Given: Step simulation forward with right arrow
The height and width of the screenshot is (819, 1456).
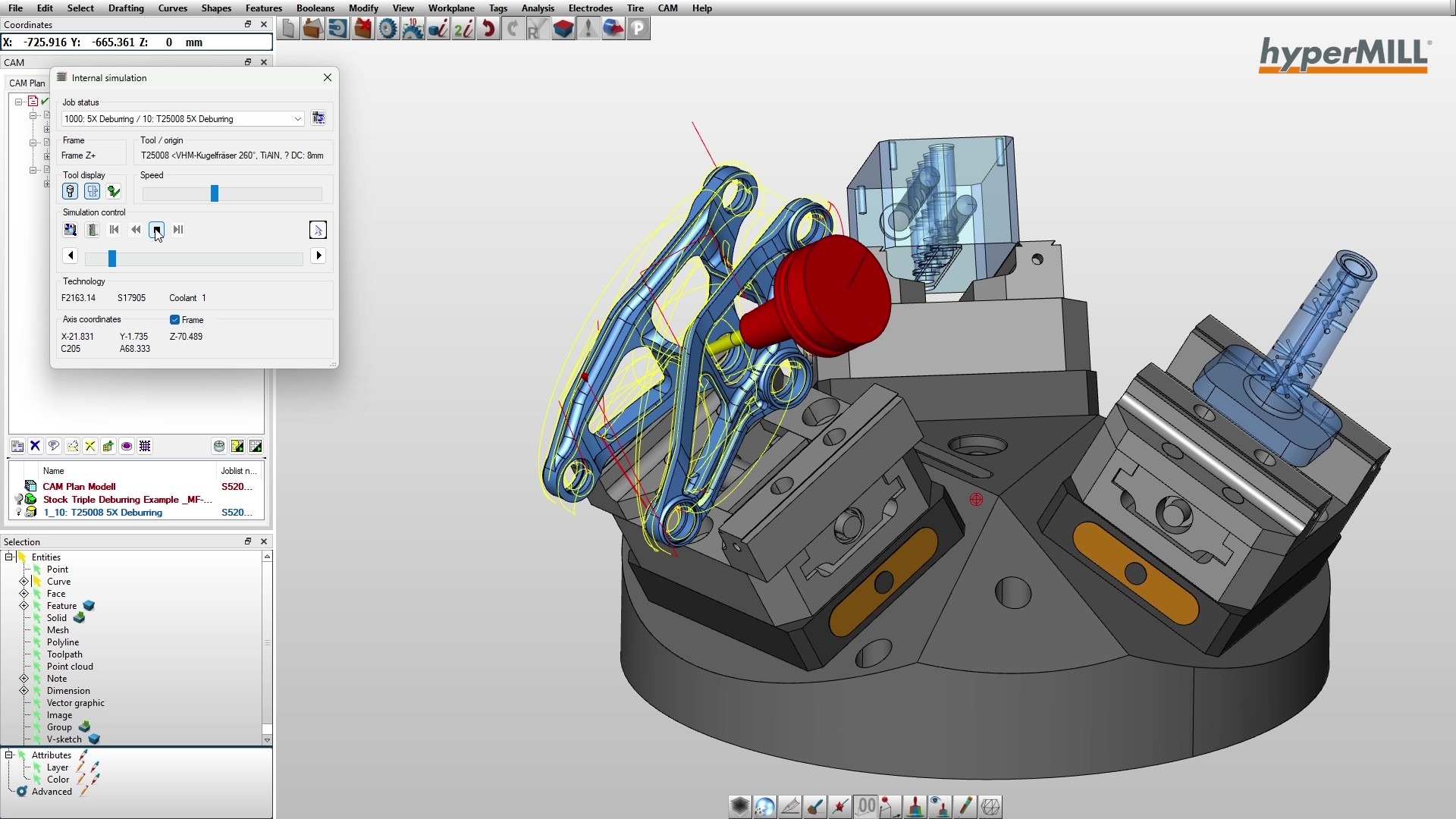Looking at the screenshot, I should (319, 256).
